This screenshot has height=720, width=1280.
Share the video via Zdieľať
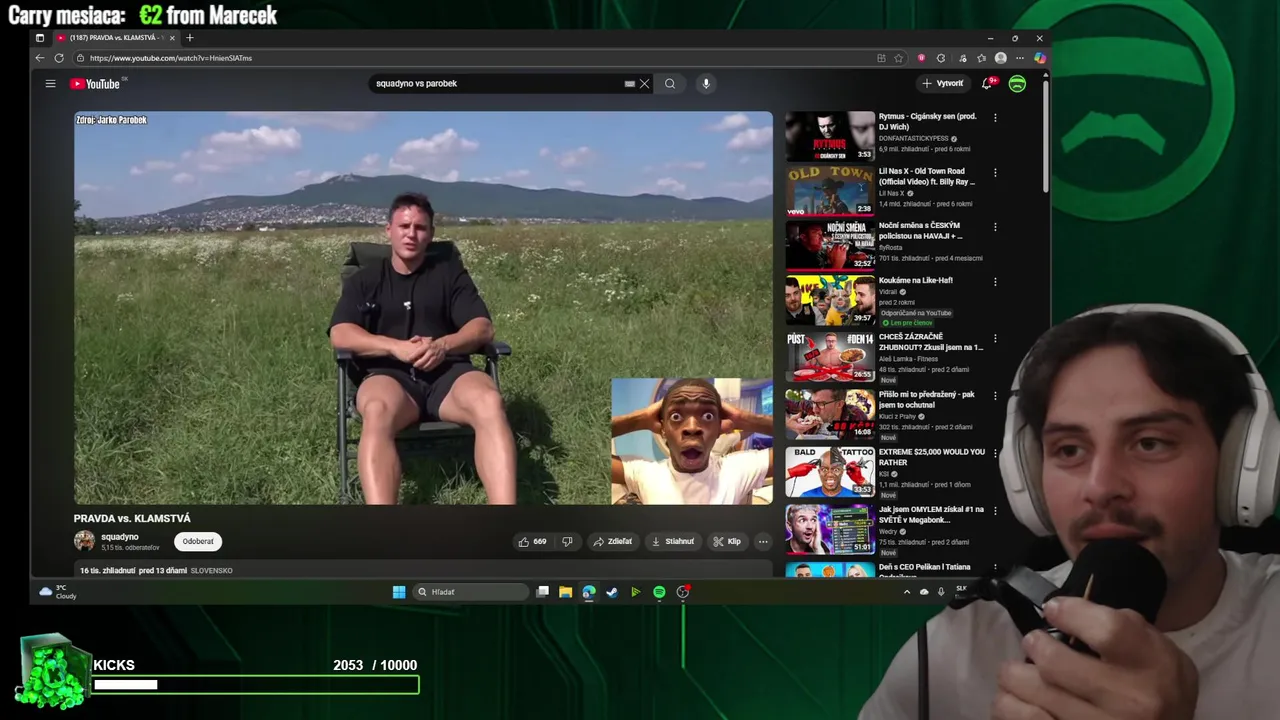coord(613,542)
